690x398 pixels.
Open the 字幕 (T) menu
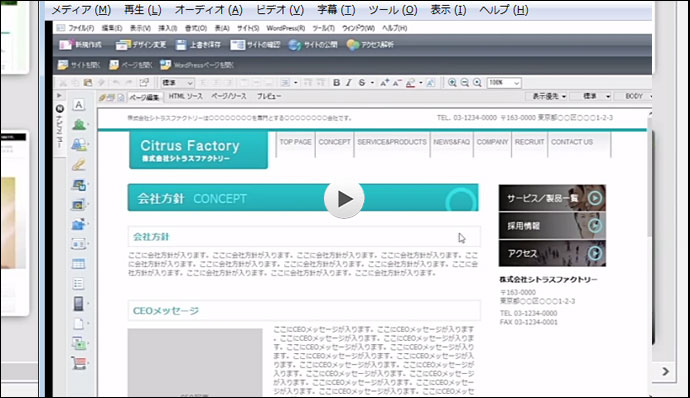[336, 10]
